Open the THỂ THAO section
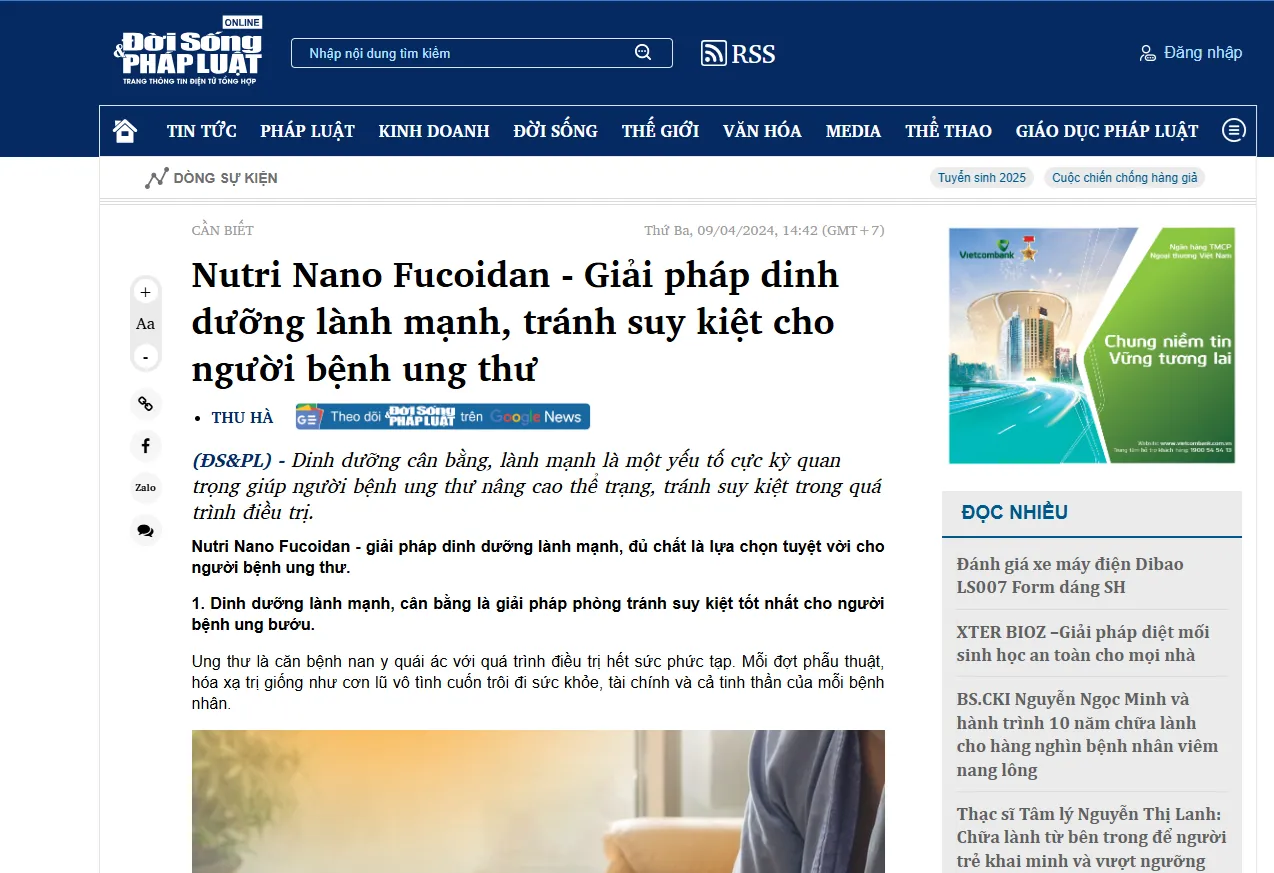Viewport: 1274px width, 873px height. point(948,131)
